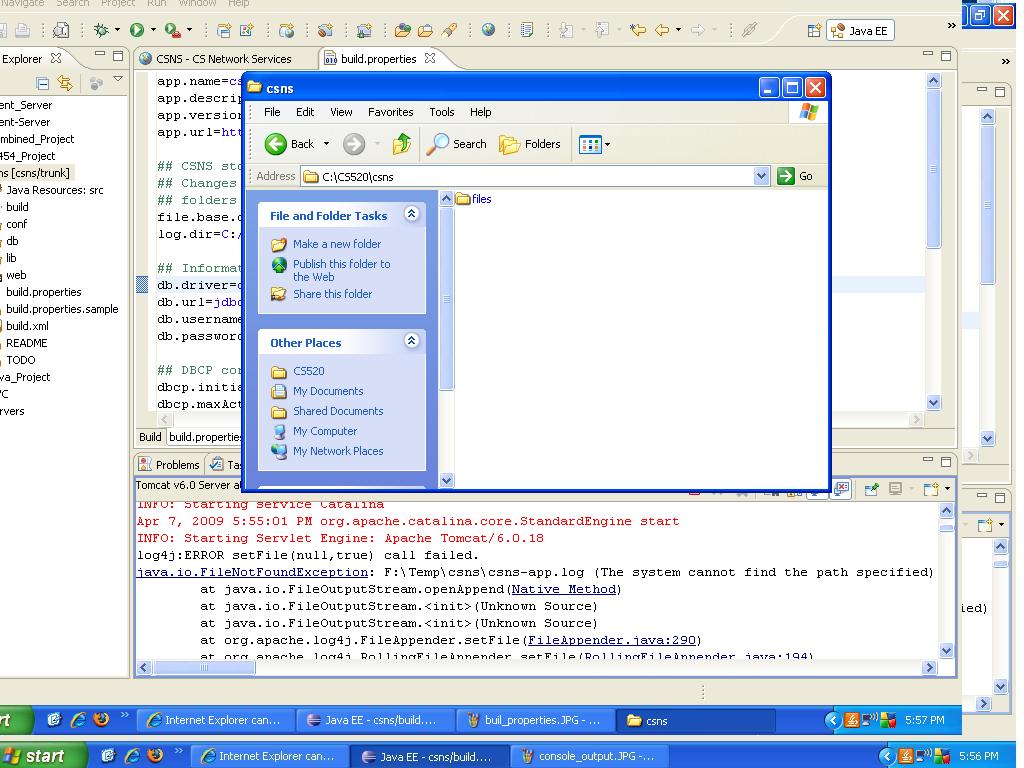The image size is (1024, 768).
Task: Click the Make a new folder link
Action: click(x=336, y=244)
